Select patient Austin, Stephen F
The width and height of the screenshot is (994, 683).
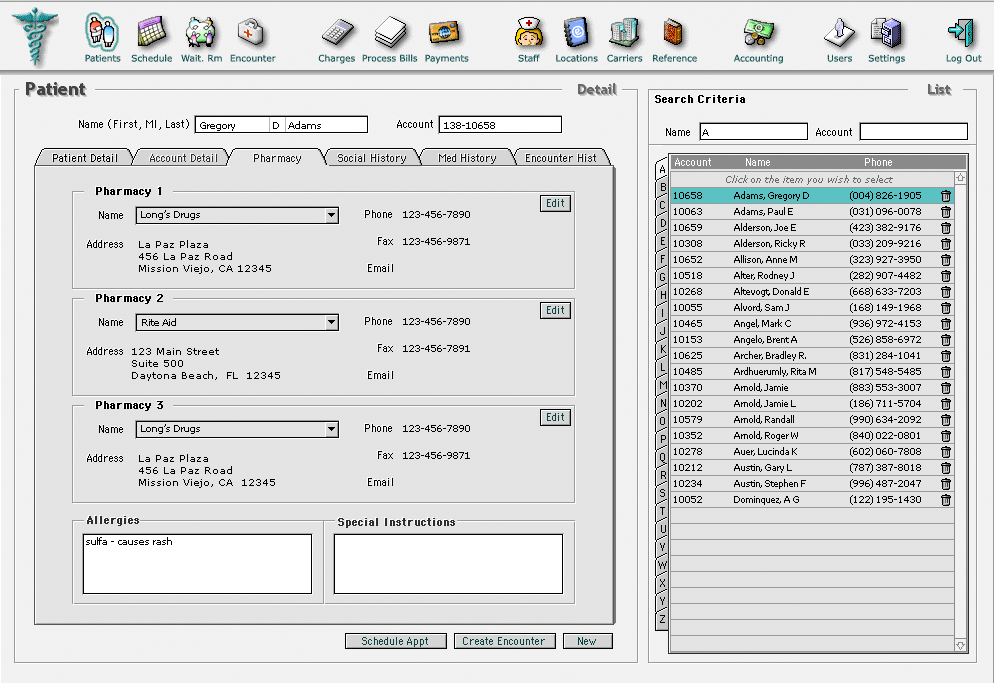coord(812,484)
